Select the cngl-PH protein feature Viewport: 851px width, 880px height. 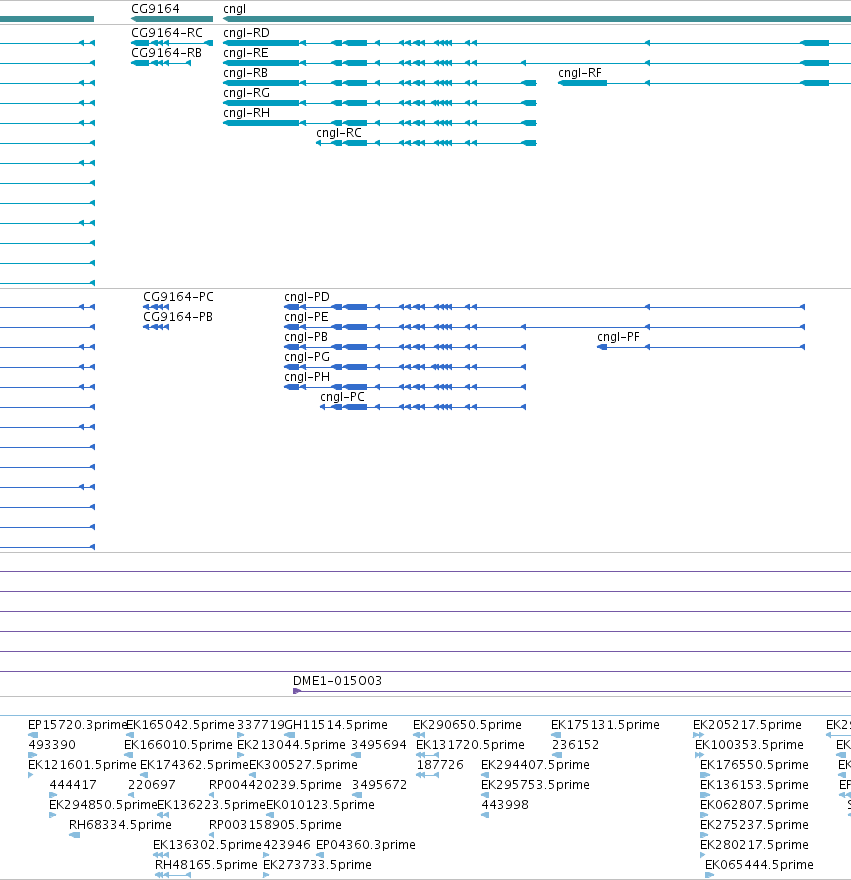tap(405, 387)
